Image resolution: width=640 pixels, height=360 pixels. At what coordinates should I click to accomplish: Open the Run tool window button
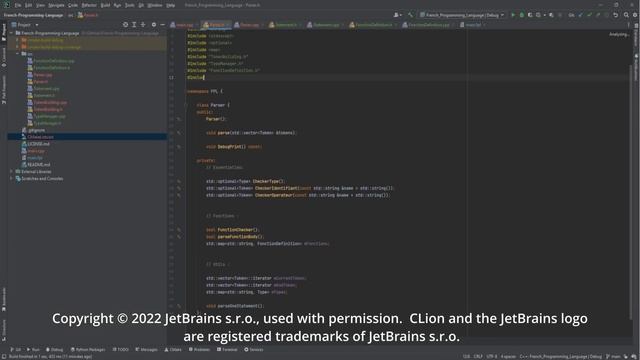[33, 350]
